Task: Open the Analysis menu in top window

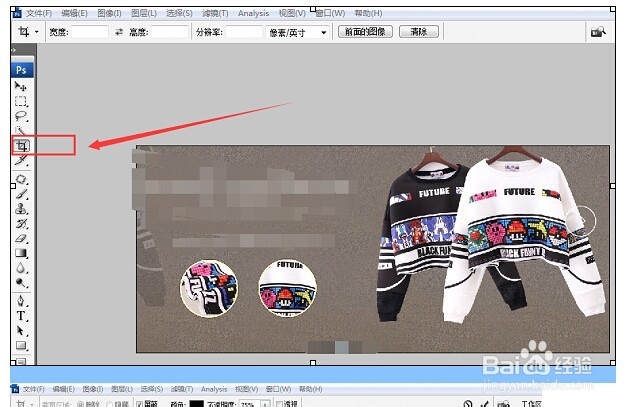Action: 254,13
